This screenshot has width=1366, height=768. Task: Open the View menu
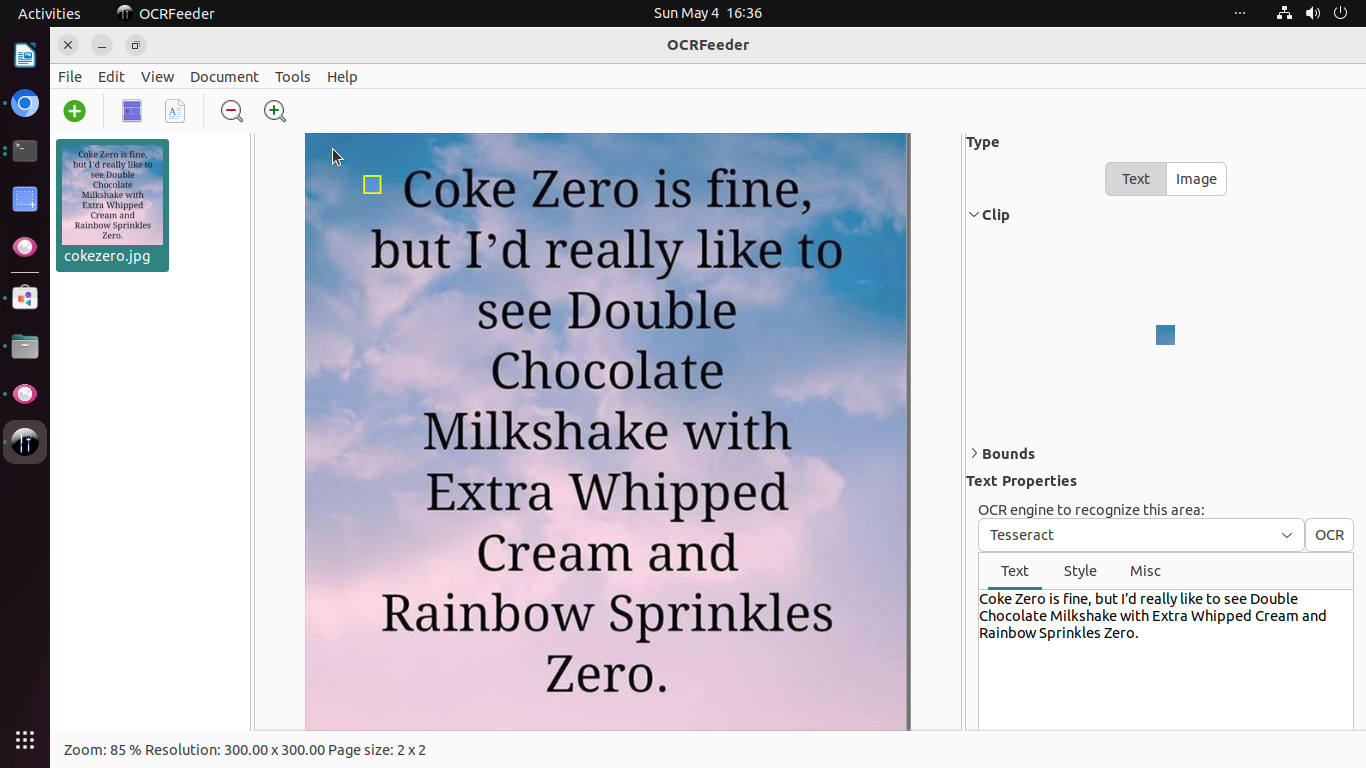click(157, 77)
